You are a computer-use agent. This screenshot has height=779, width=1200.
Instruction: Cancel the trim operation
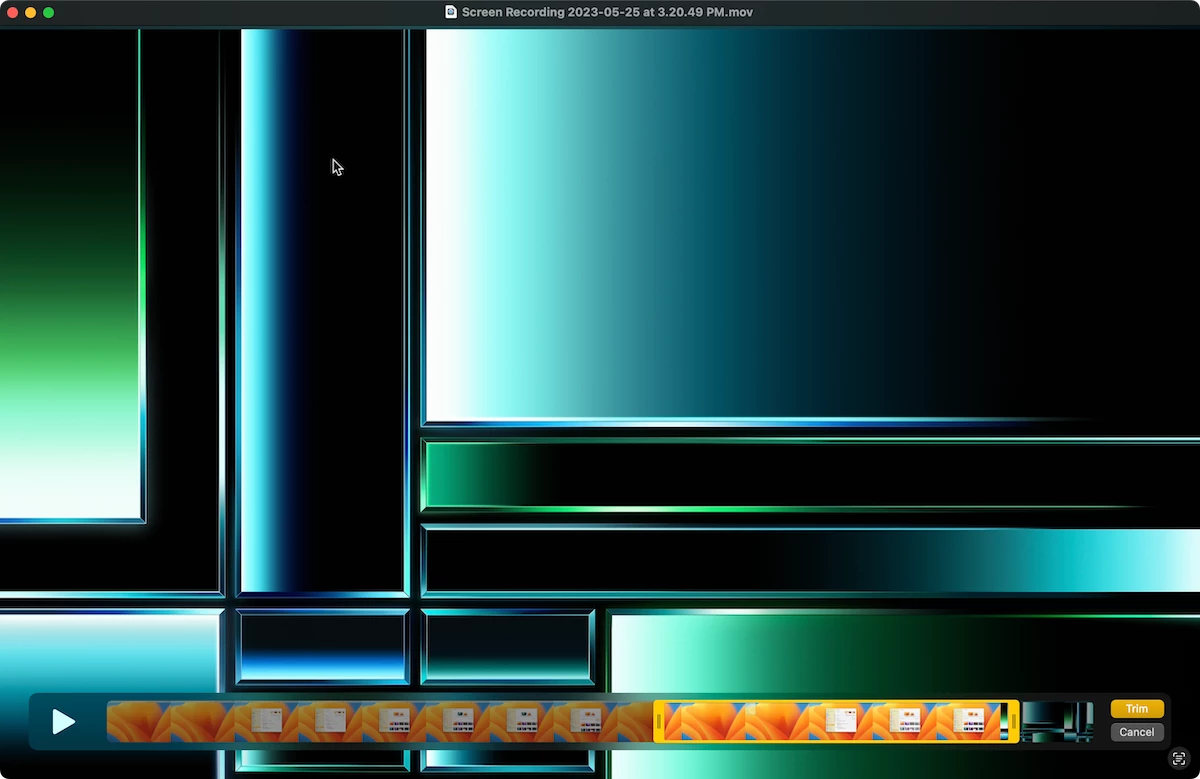click(1137, 732)
